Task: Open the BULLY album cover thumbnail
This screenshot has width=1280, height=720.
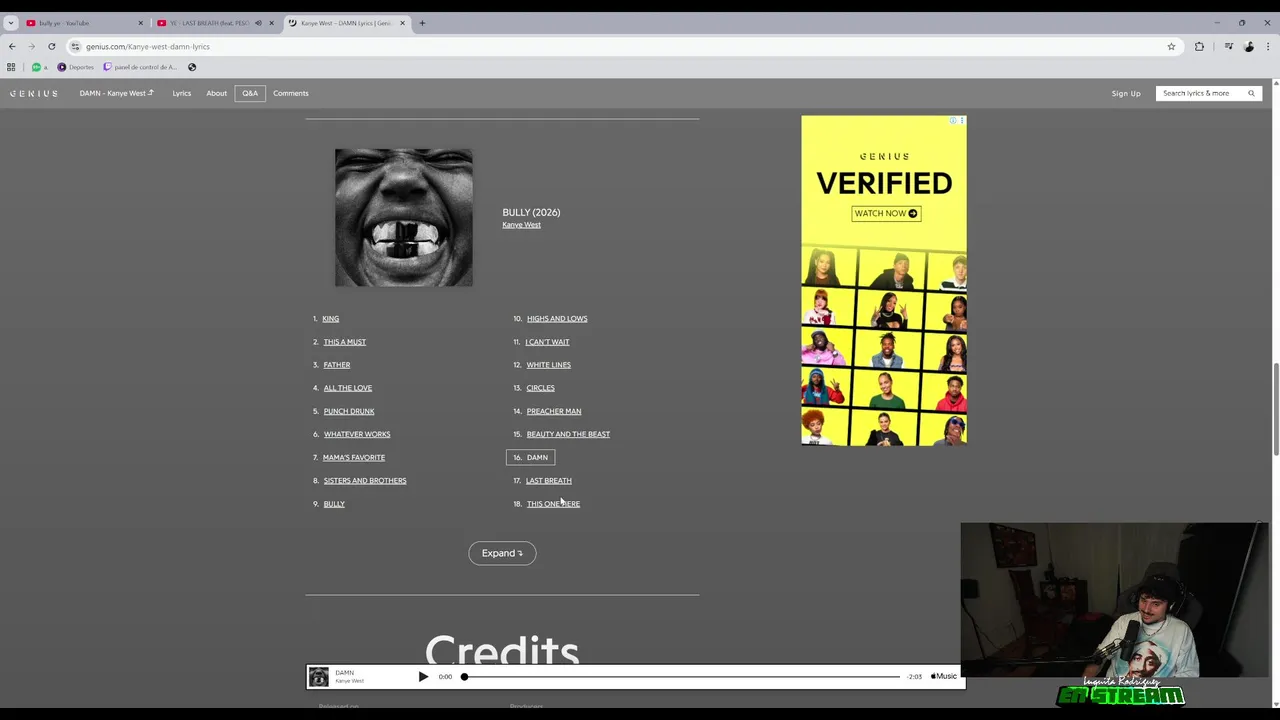Action: click(404, 218)
